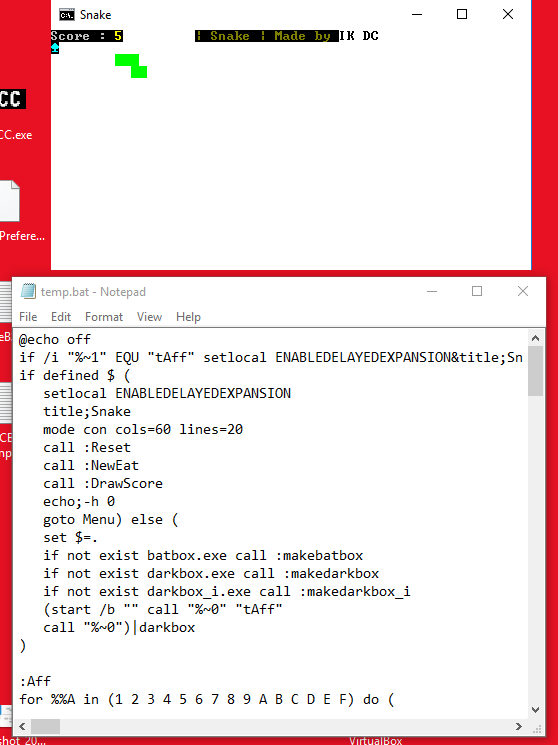Screen dimensions: 558x745
Task: Select the Prefere... file icon on desktop
Action: (19, 211)
